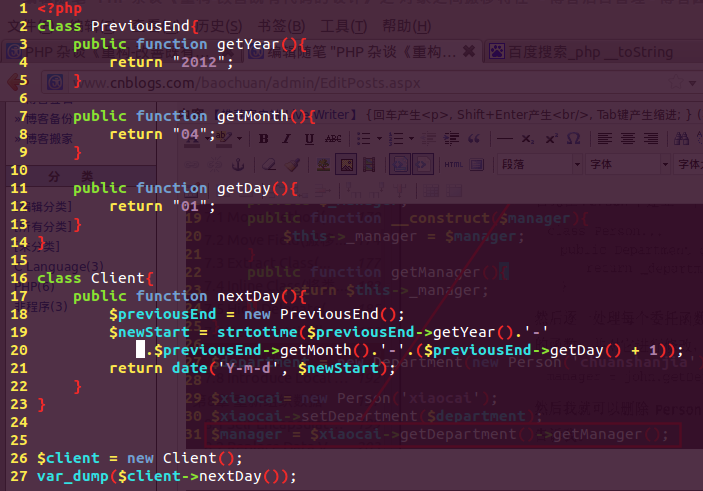Place cursor on the getMonth function name
Screen dimensions: 703x491
(252, 116)
